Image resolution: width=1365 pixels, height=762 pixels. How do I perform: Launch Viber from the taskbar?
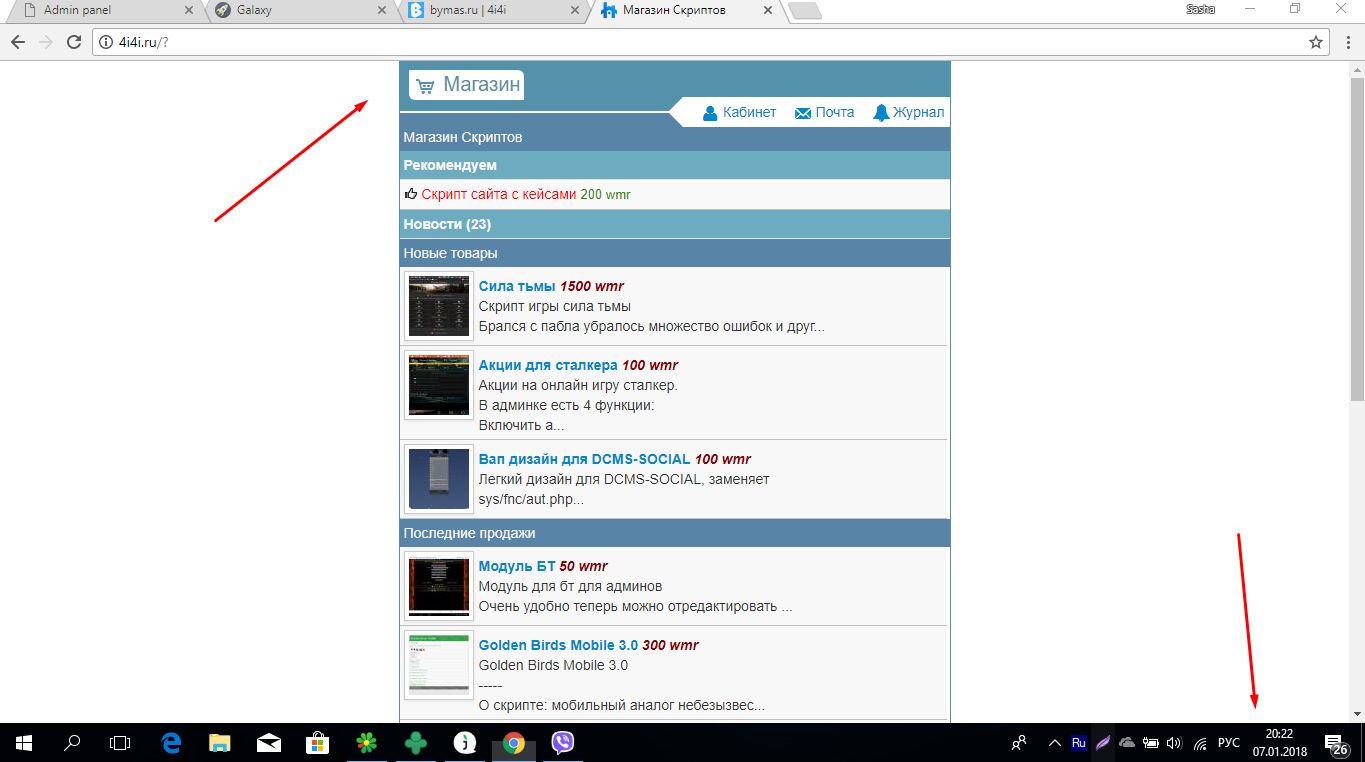tap(562, 743)
